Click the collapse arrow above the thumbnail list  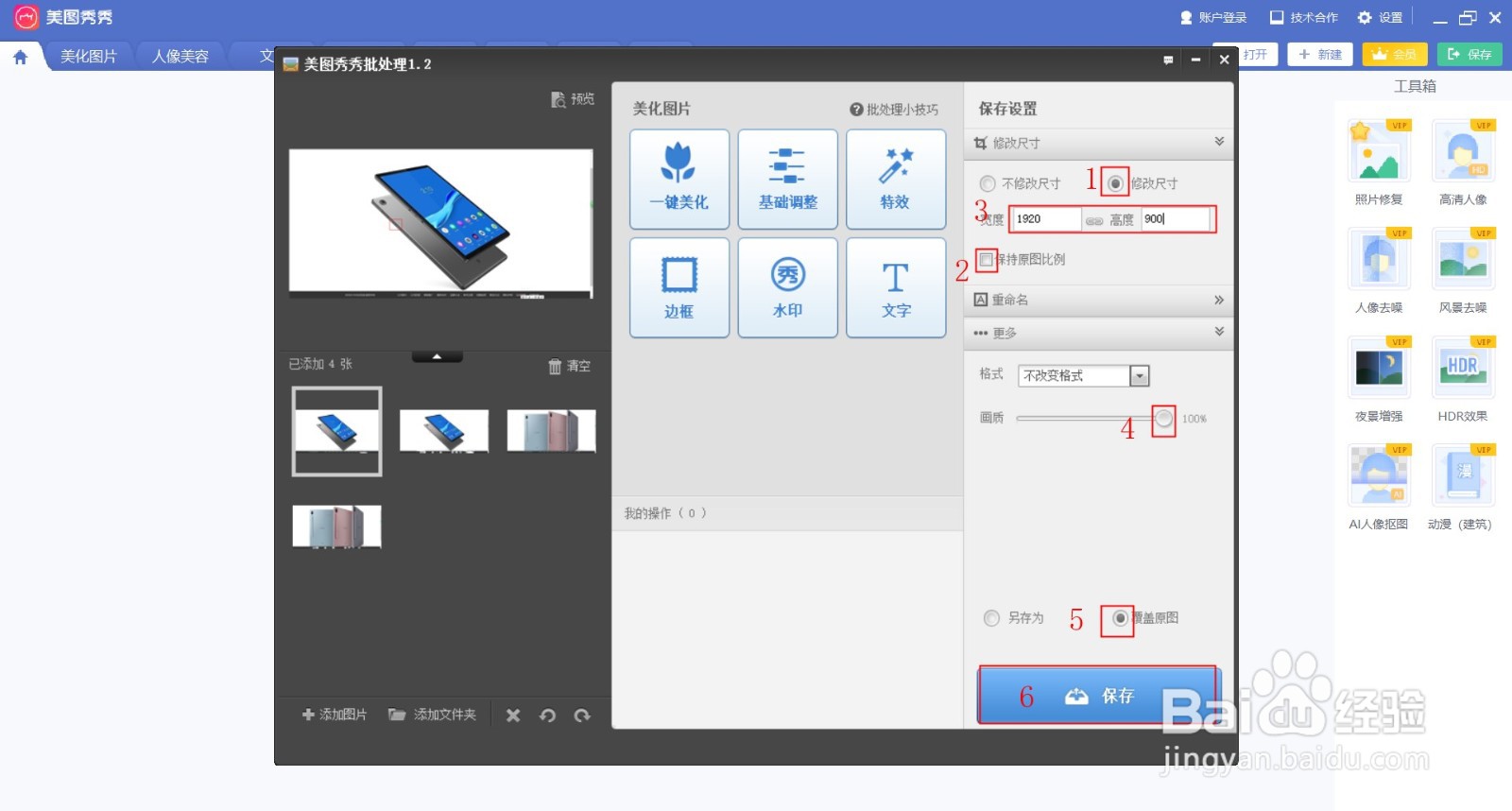[437, 356]
